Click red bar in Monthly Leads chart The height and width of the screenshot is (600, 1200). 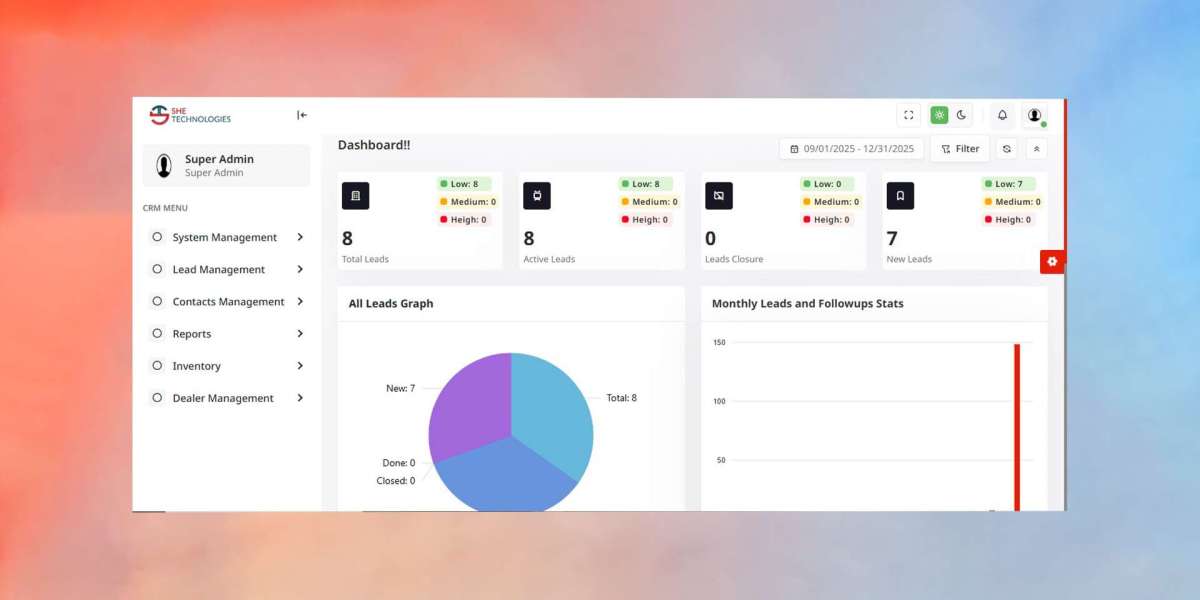[1017, 427]
